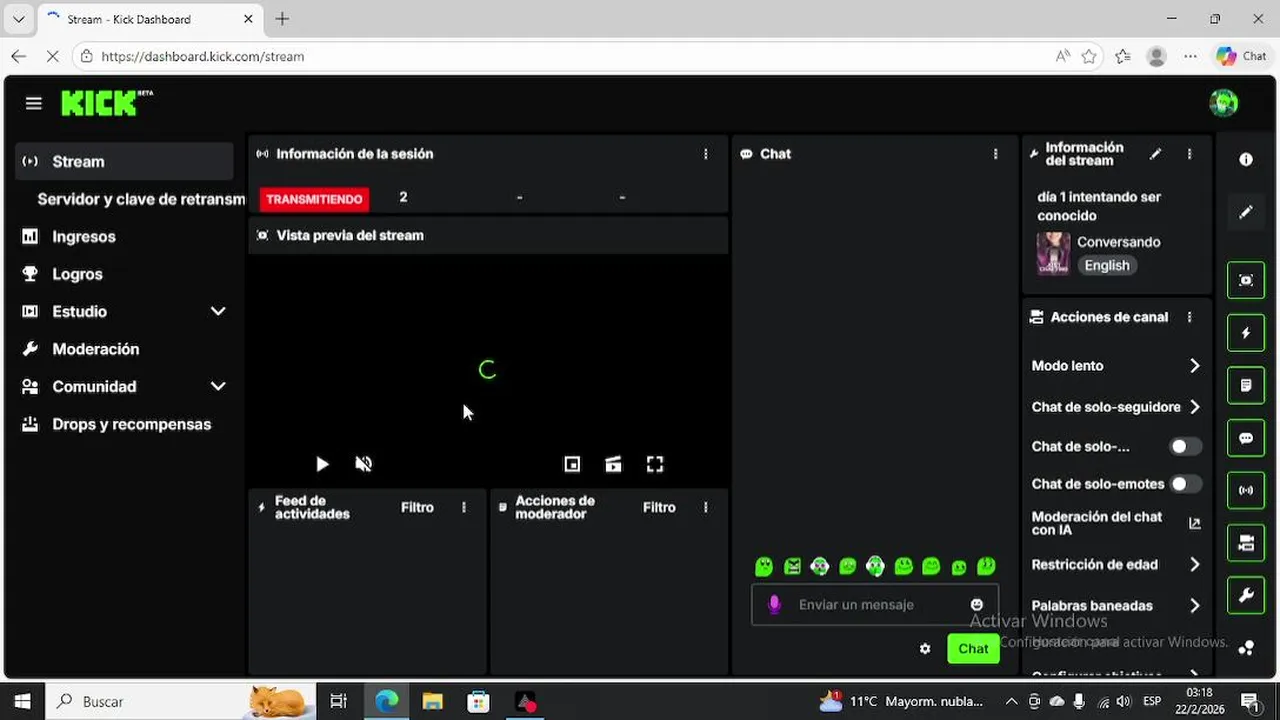Open Feed de actividades options menu
Viewport: 1280px width, 720px height.
click(464, 507)
